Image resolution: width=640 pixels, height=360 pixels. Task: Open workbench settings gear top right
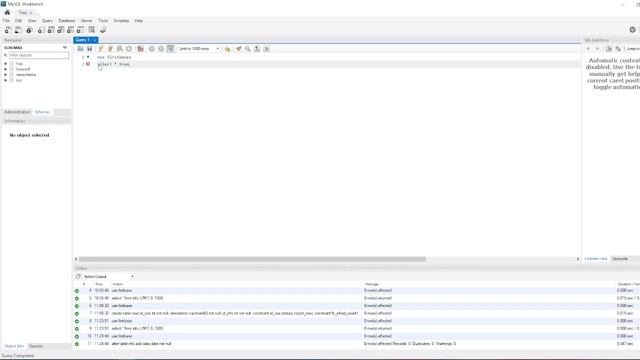tap(632, 30)
